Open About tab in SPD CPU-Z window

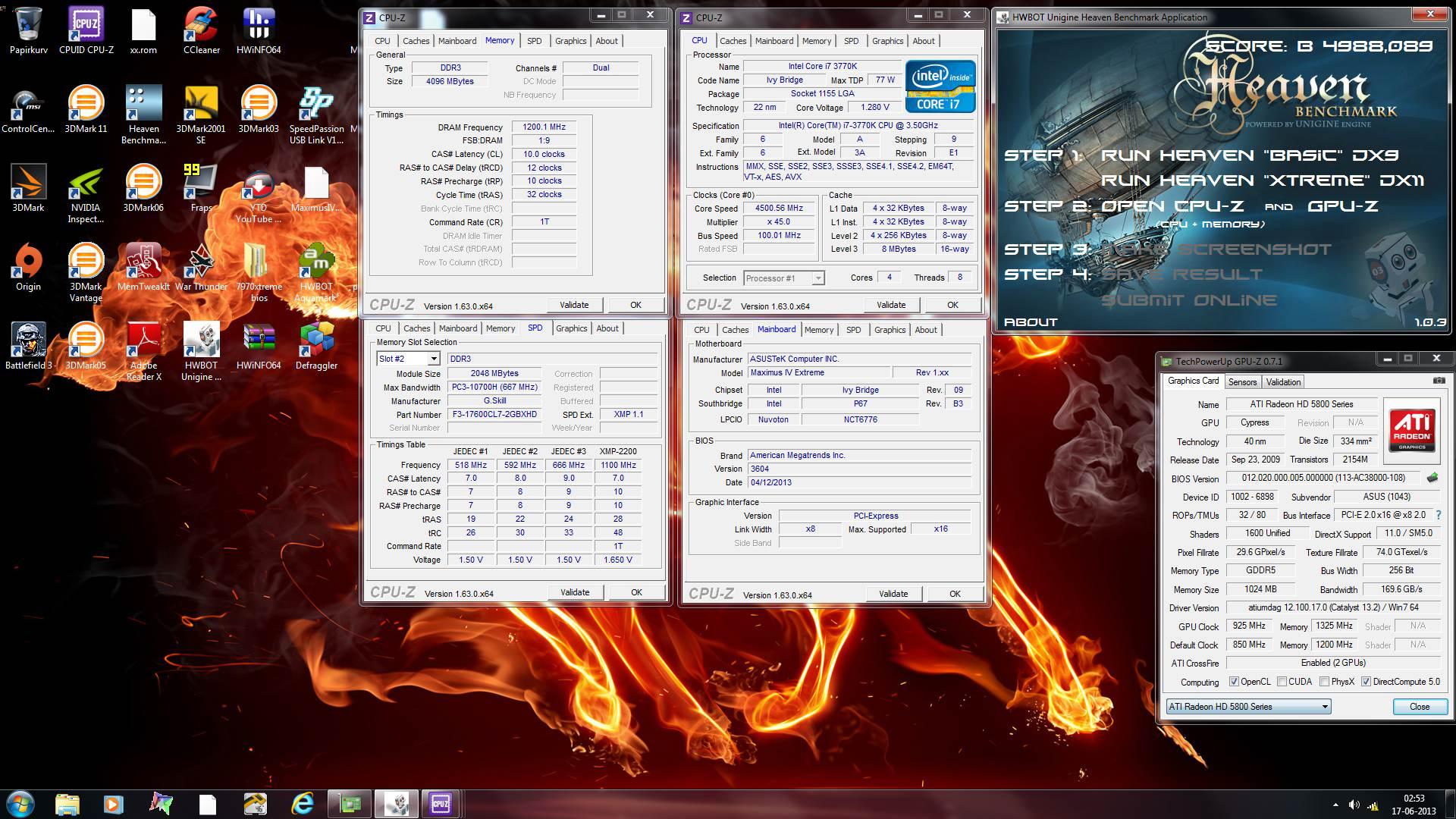click(607, 328)
